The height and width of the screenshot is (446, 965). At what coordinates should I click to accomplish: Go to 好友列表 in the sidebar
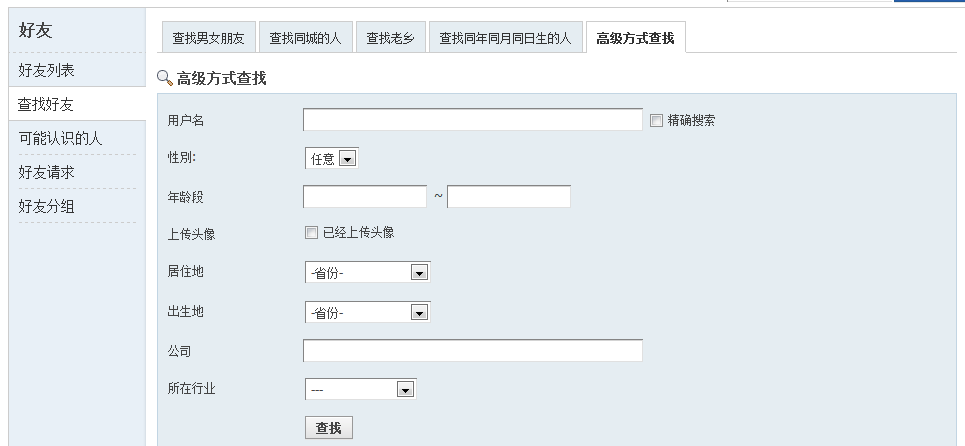click(x=47, y=71)
